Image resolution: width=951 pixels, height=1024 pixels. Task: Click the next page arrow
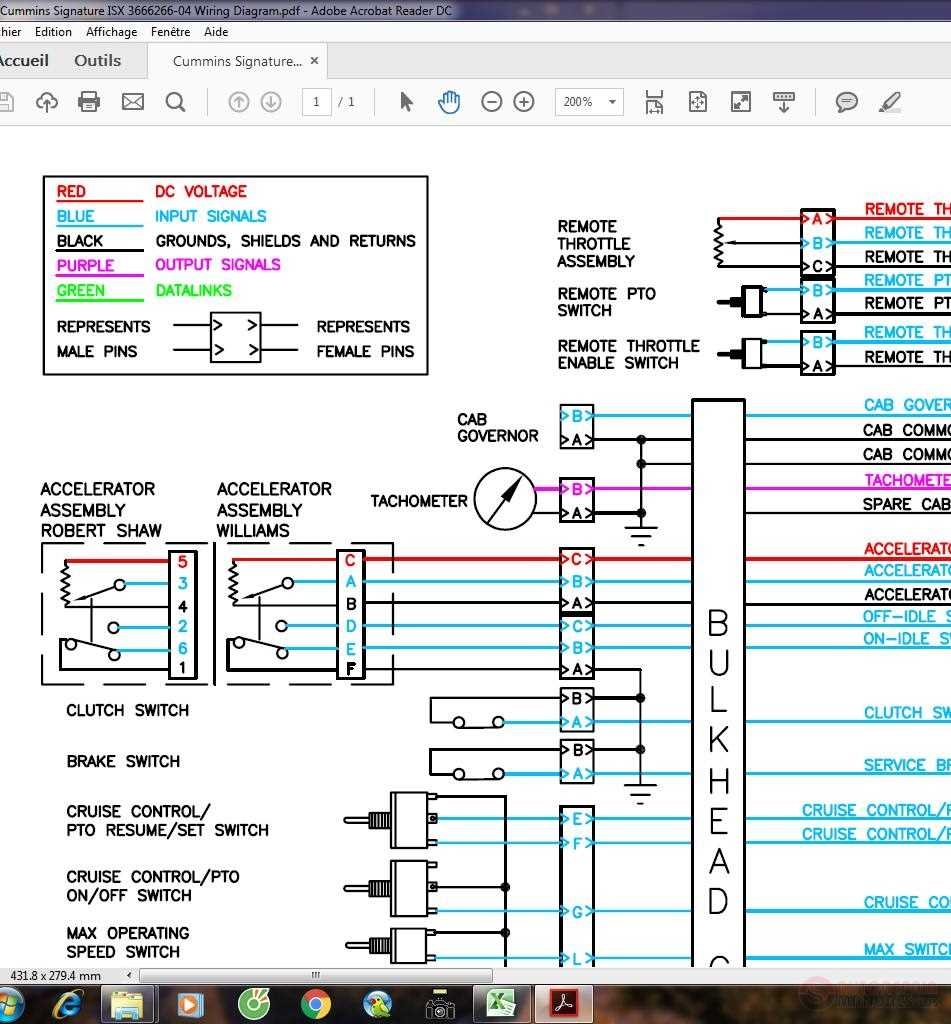tap(269, 101)
